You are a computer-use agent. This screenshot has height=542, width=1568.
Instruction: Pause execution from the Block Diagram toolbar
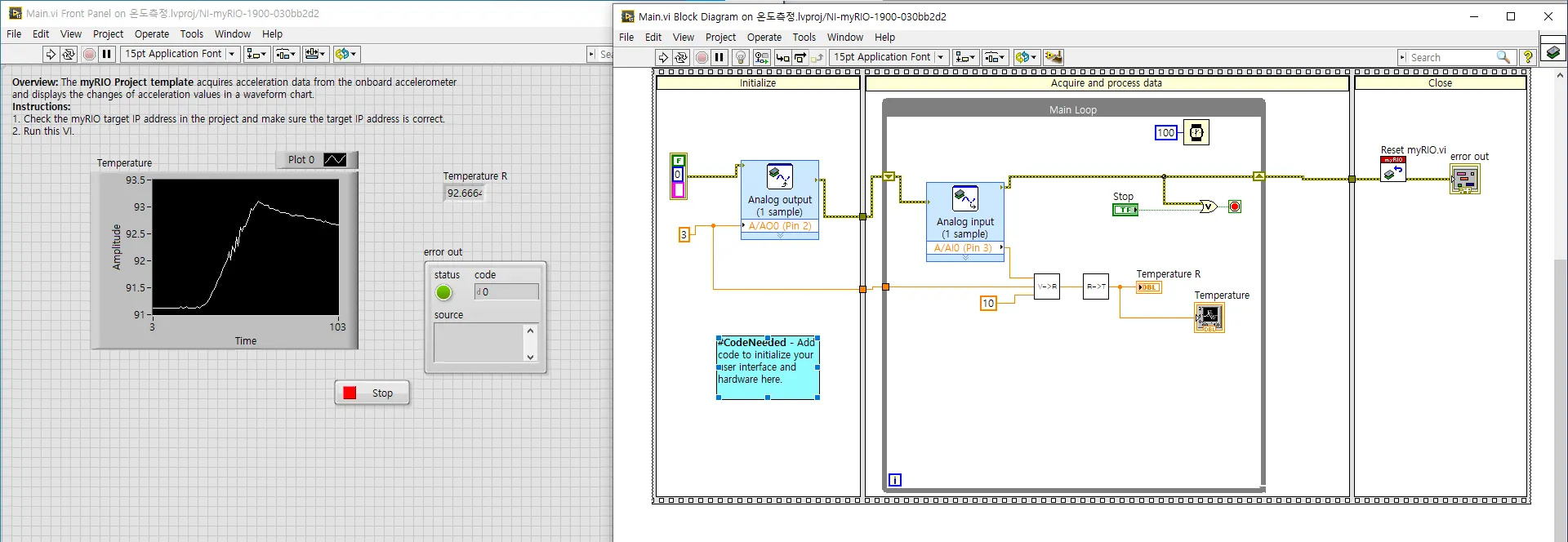719,57
